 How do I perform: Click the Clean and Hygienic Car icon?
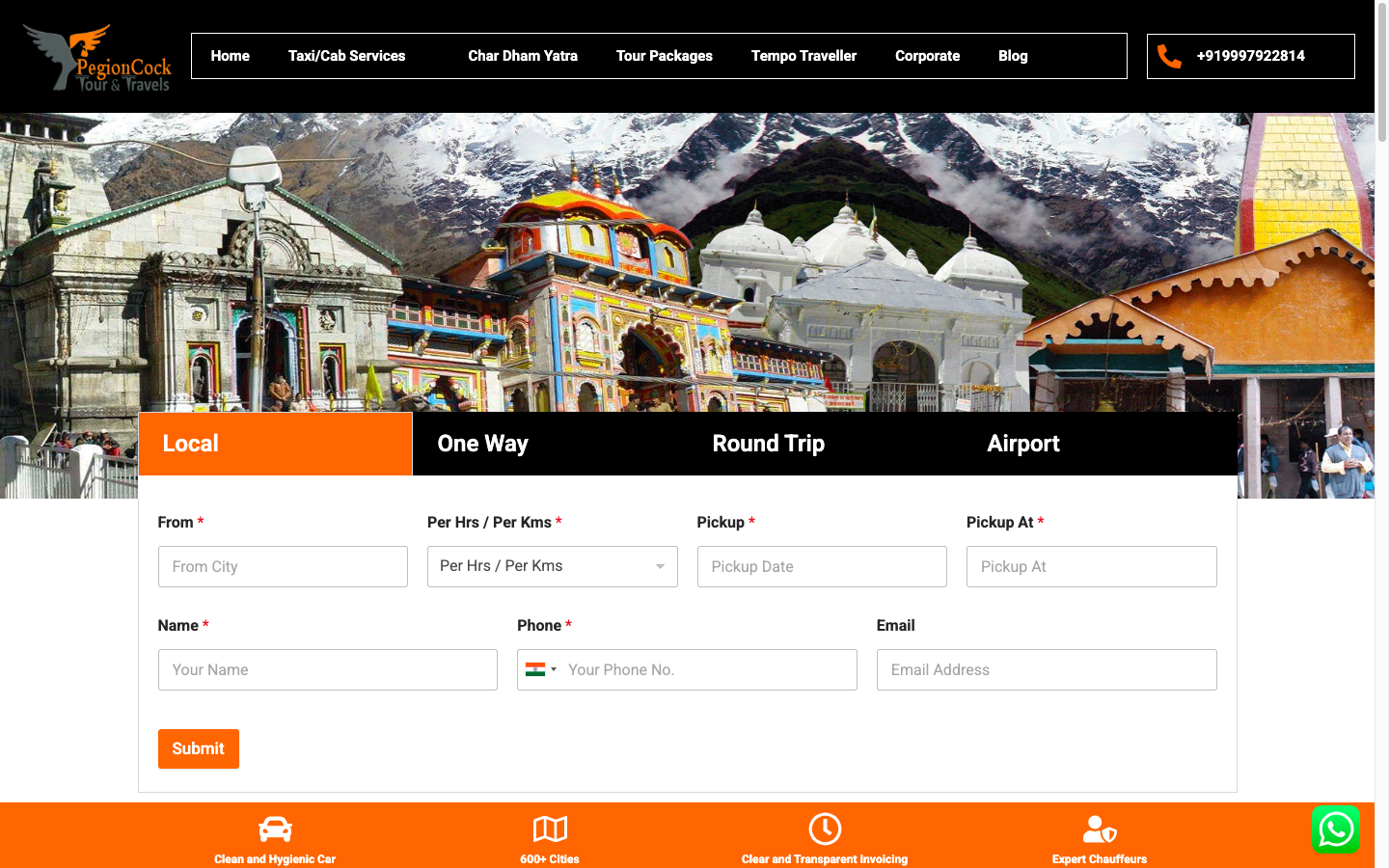pyautogui.click(x=275, y=829)
